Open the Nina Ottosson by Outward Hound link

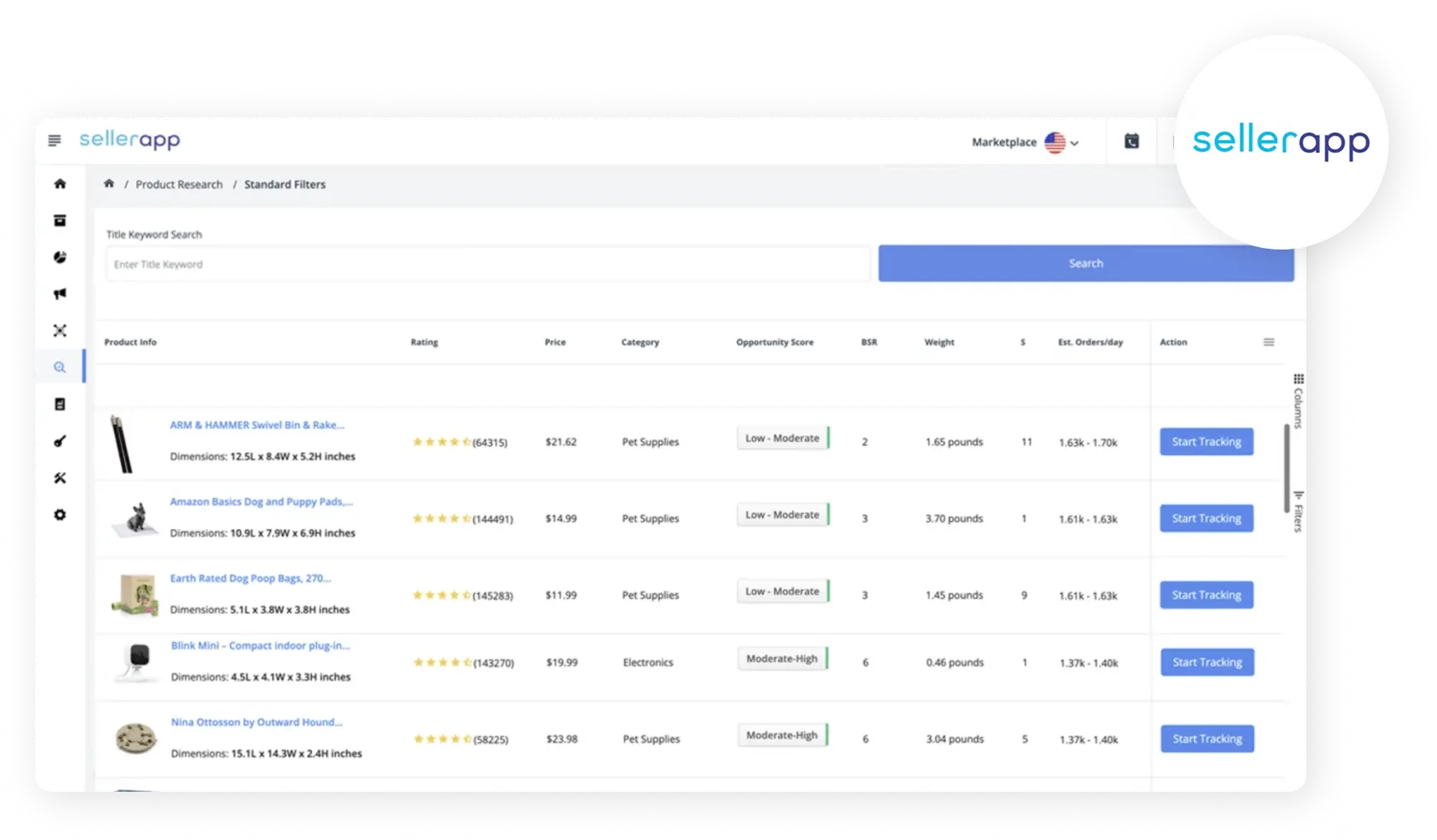[x=256, y=722]
